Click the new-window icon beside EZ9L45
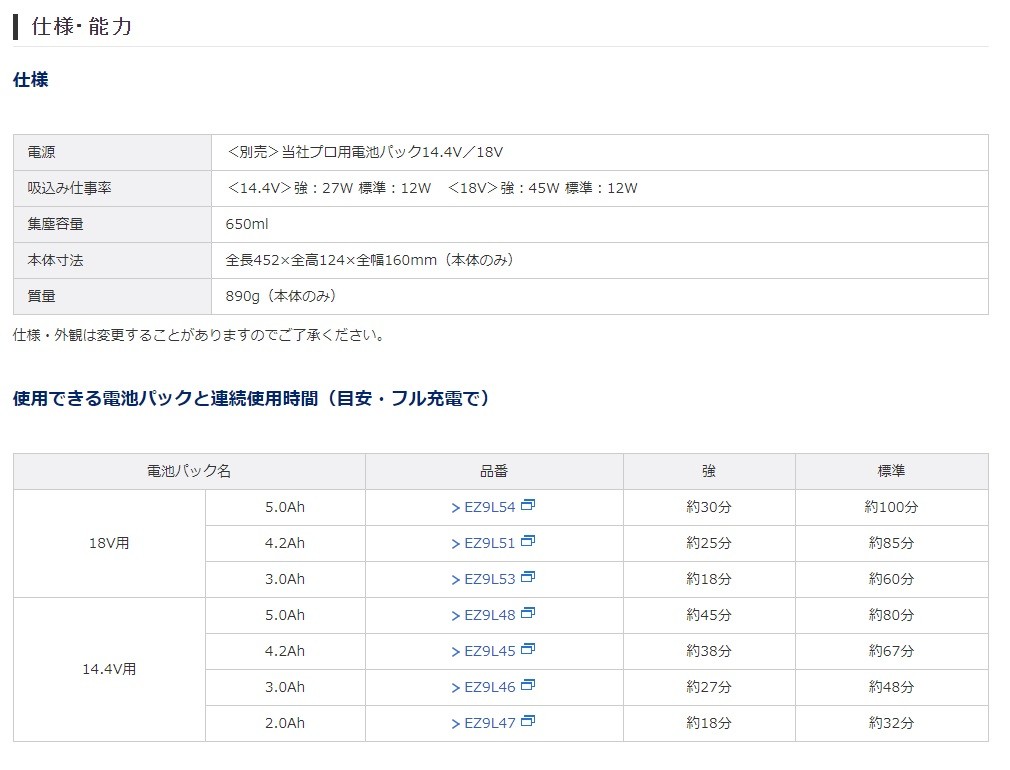The width and height of the screenshot is (1010, 770). (x=528, y=650)
